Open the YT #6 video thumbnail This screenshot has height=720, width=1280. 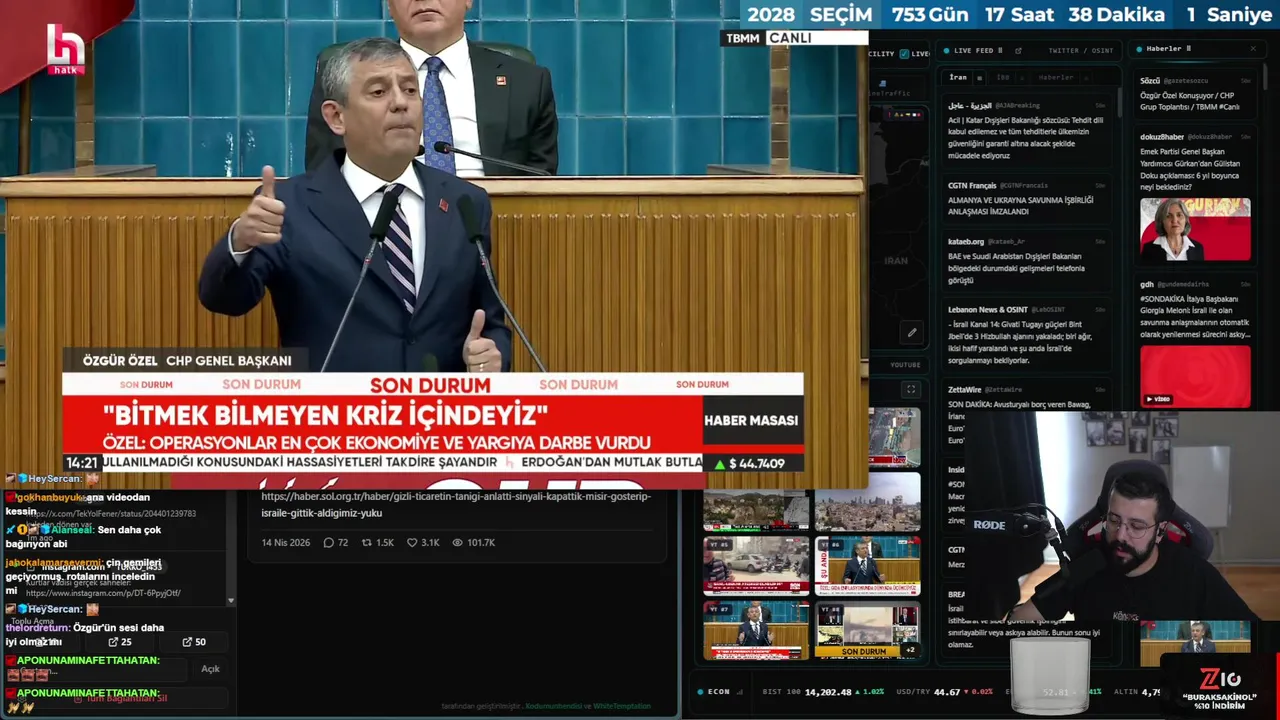867,566
